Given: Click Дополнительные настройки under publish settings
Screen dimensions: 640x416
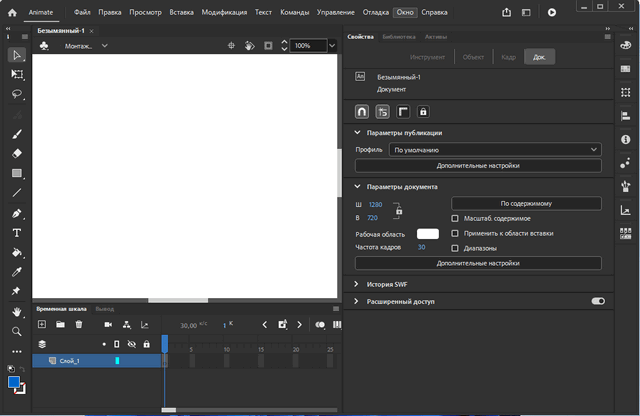Looking at the screenshot, I should click(478, 165).
